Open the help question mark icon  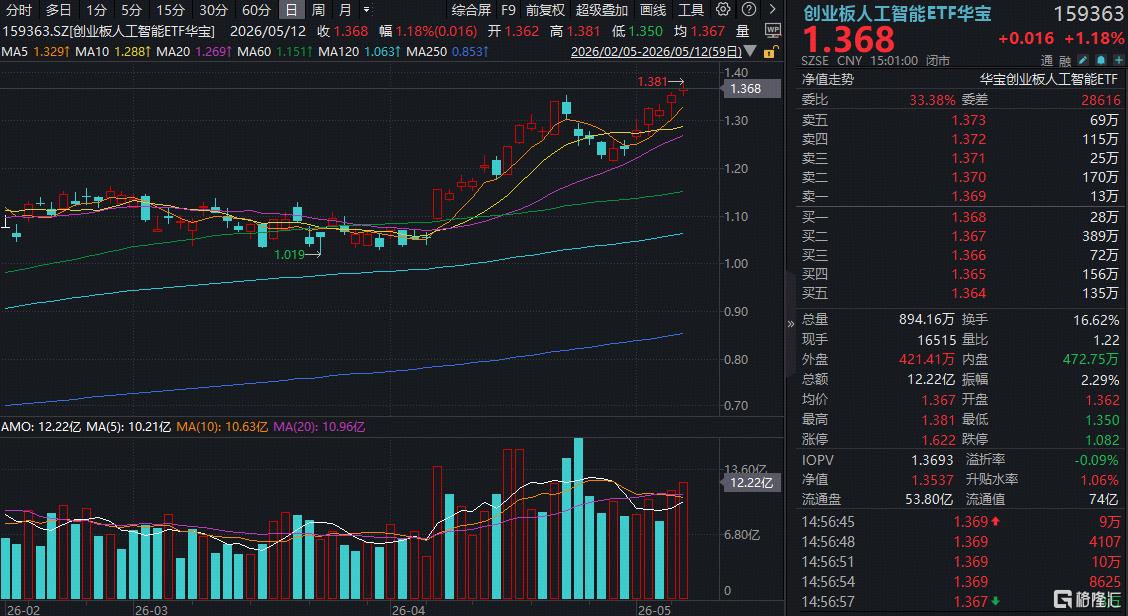[x=749, y=9]
